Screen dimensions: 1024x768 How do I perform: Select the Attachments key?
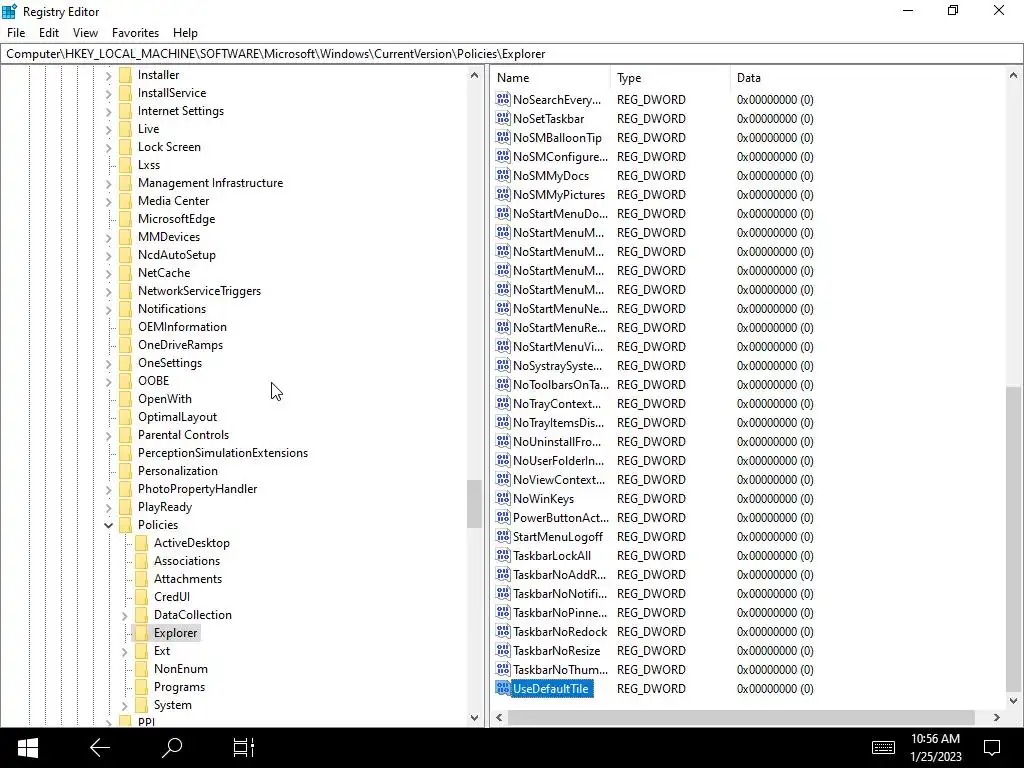[188, 579]
